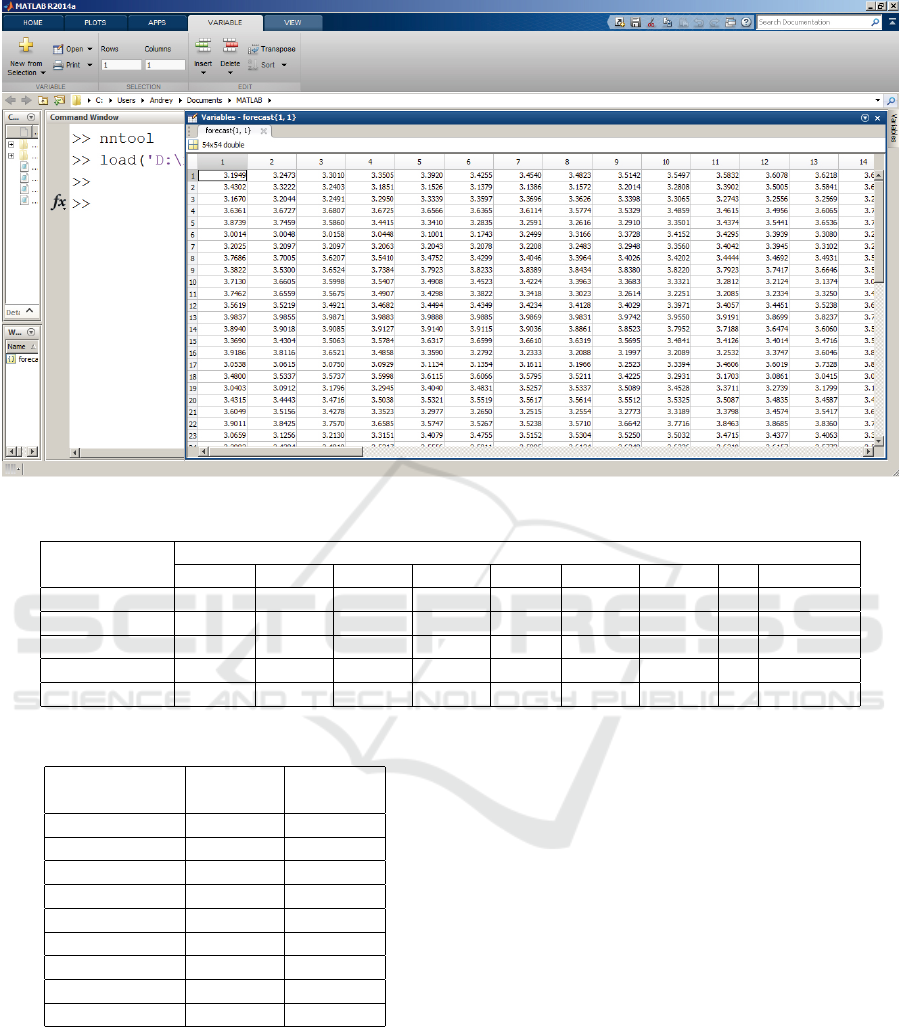Switch to the PLOTS tab
The image size is (901, 1027).
point(95,21)
